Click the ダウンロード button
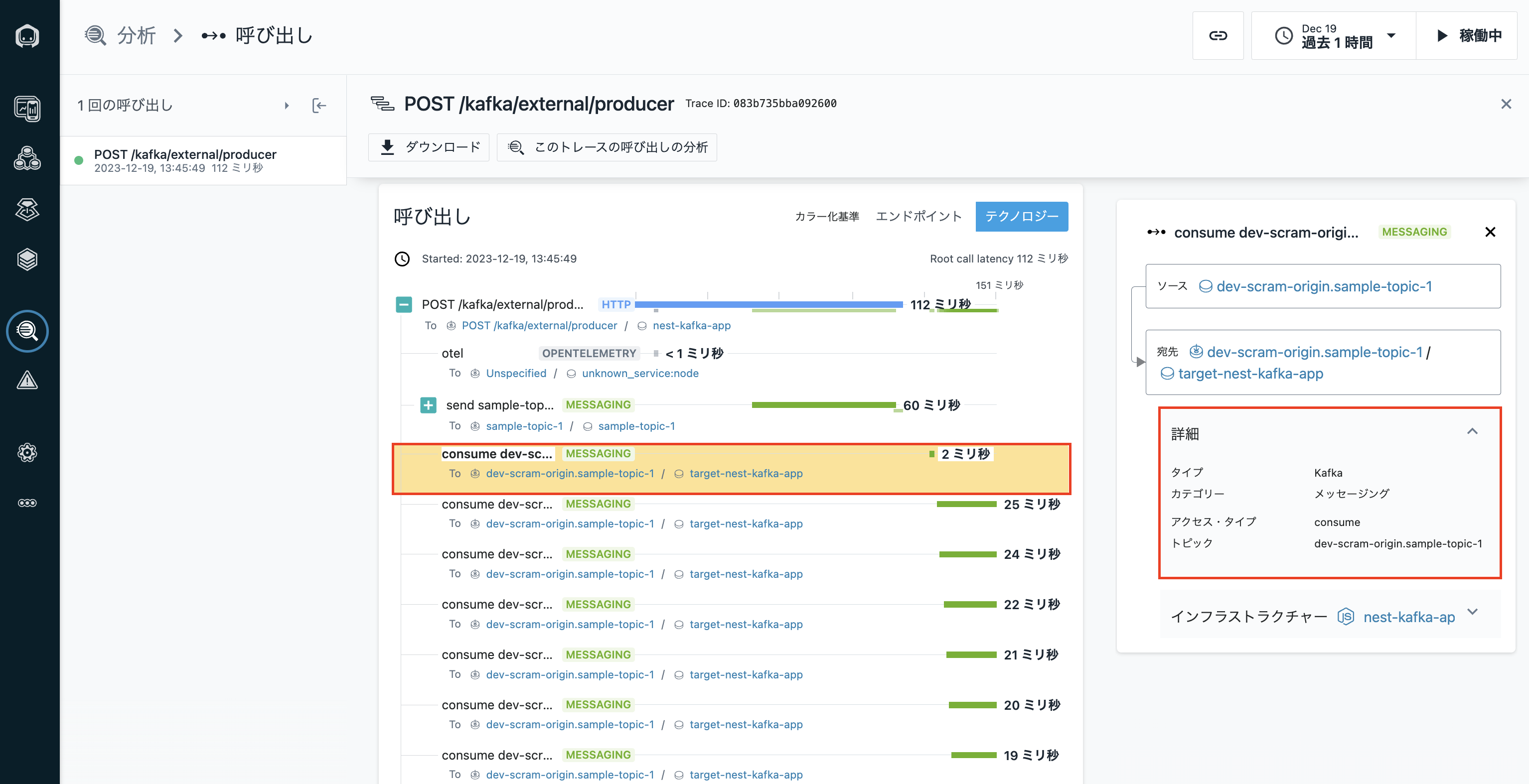Viewport: 1529px width, 784px height. [429, 147]
